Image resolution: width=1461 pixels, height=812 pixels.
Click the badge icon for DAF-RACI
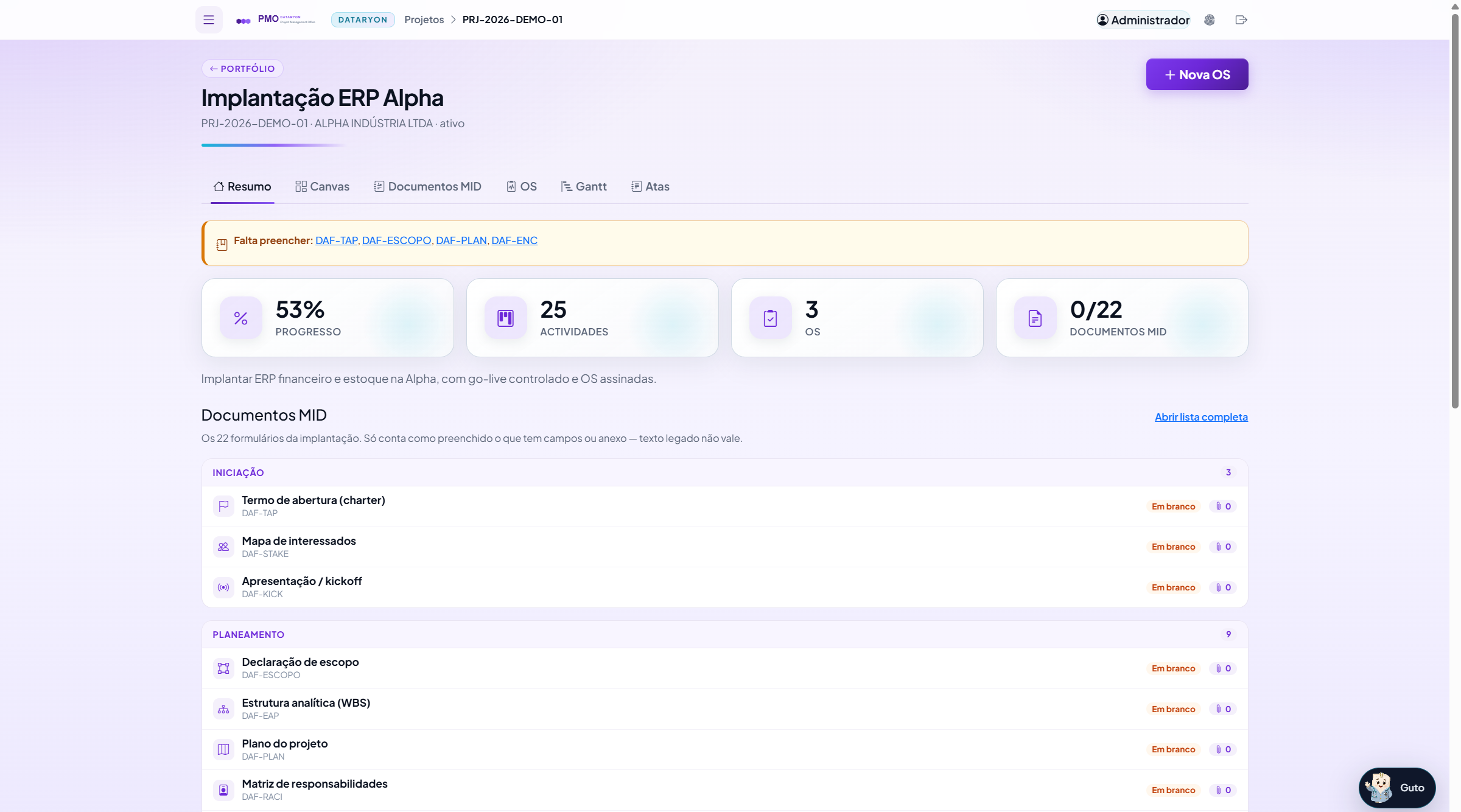point(223,790)
